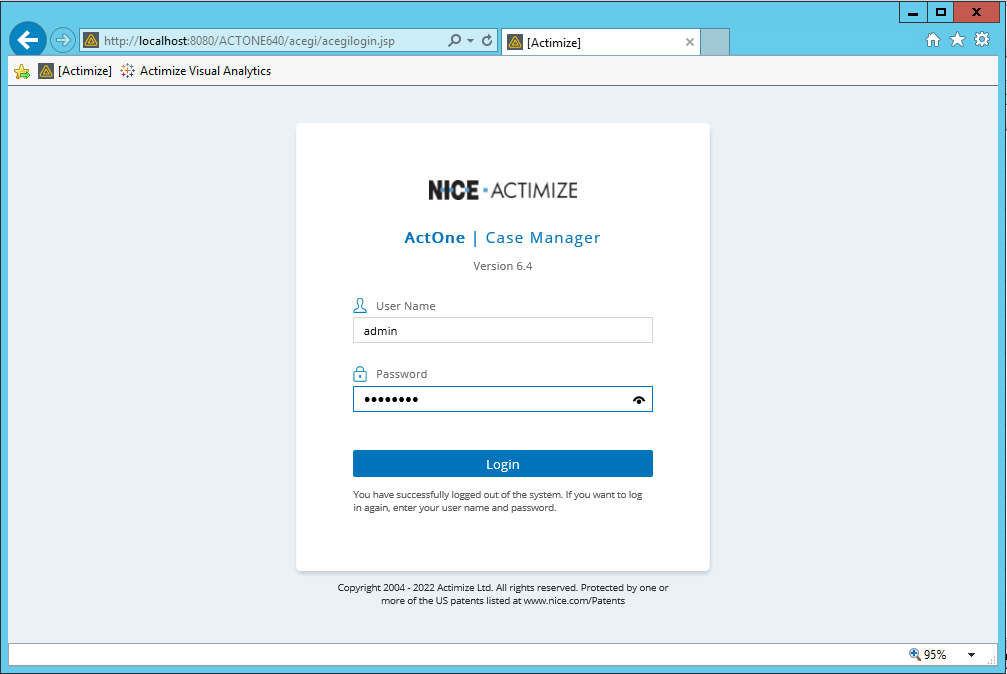Maximize the browser window
This screenshot has width=1007, height=674.
940,12
